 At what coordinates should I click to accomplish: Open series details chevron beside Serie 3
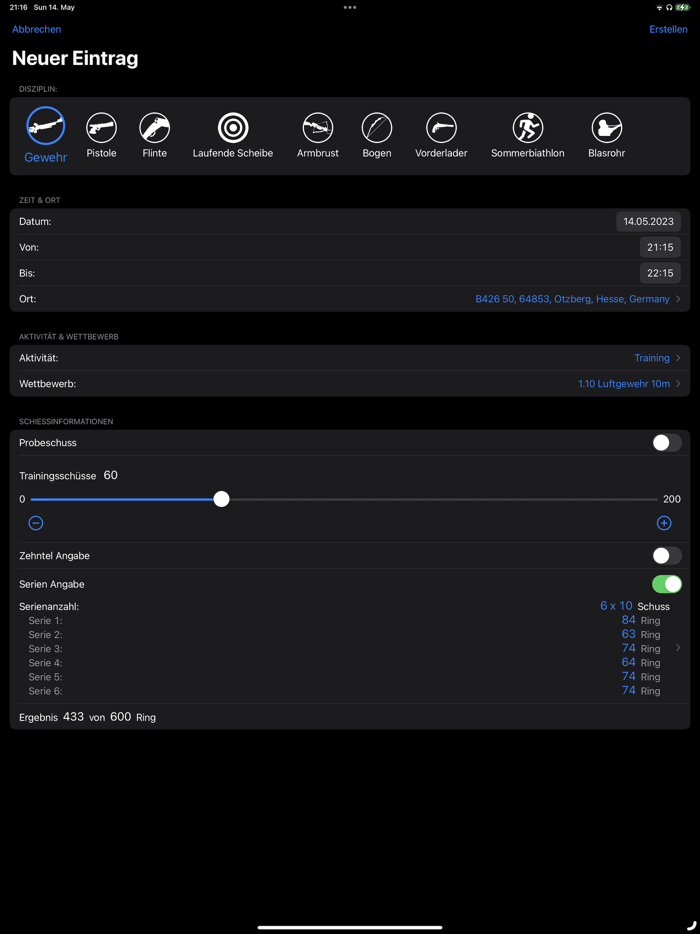[678, 648]
